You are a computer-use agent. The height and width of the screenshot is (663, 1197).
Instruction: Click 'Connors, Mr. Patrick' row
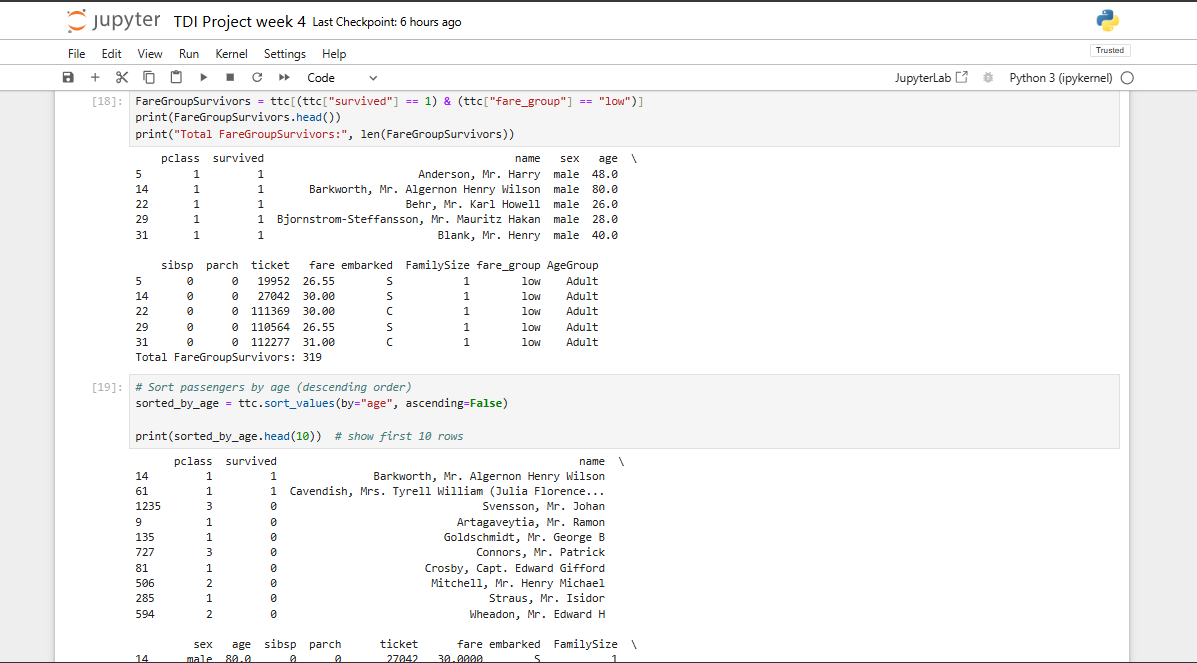370,552
